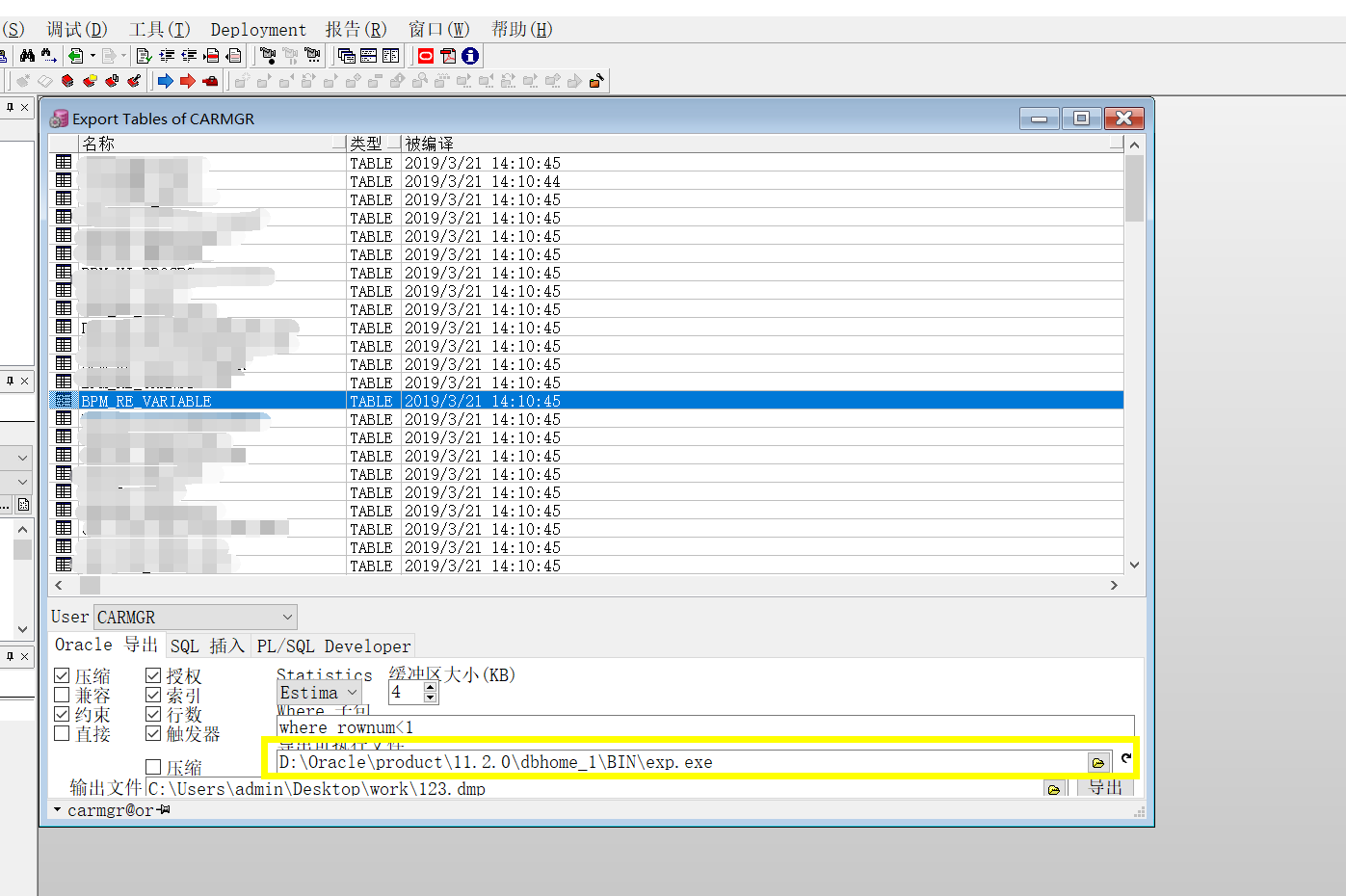Uncheck the 授权 checkbox

(x=153, y=675)
